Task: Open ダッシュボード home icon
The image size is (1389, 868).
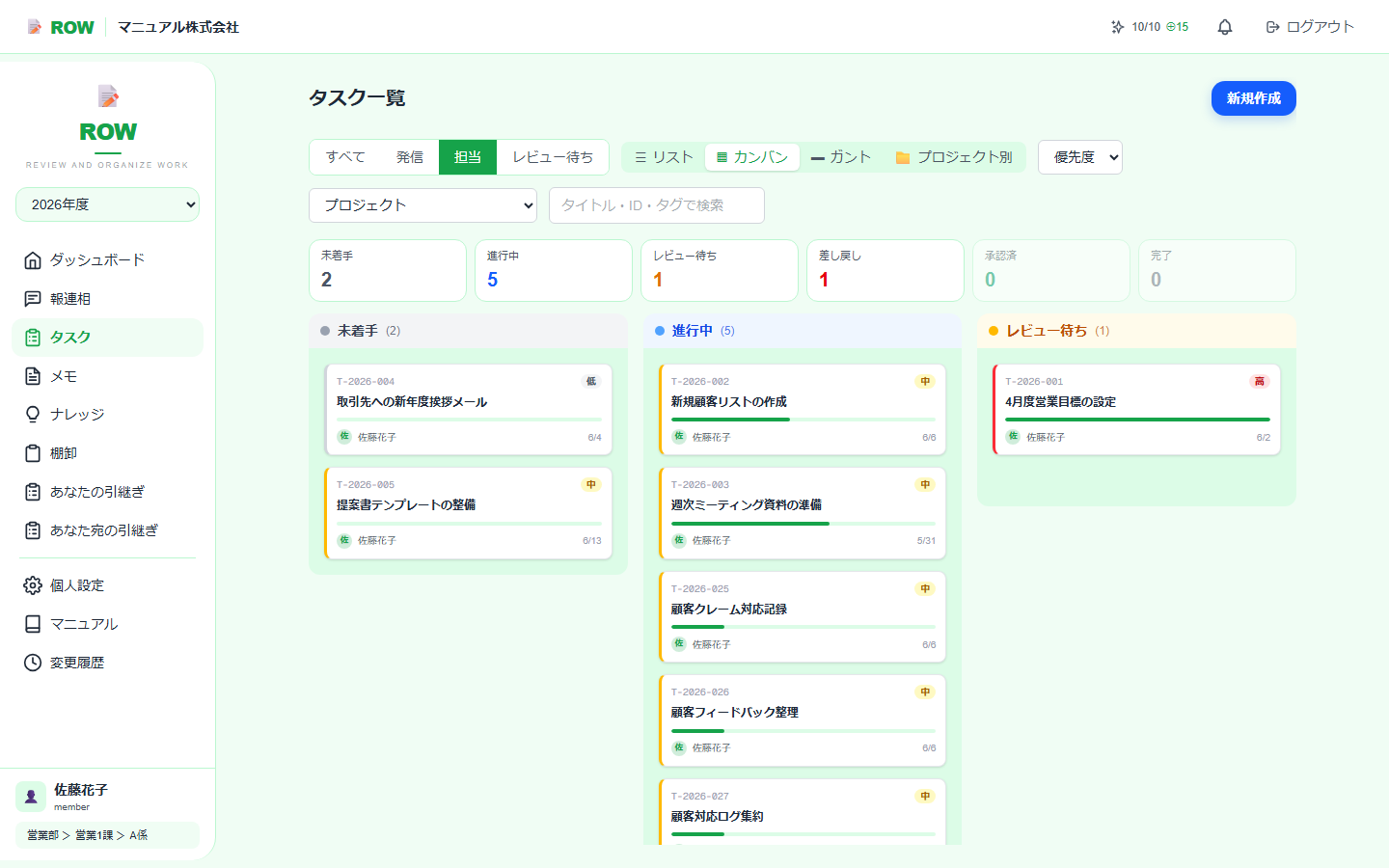Action: pyautogui.click(x=33, y=260)
